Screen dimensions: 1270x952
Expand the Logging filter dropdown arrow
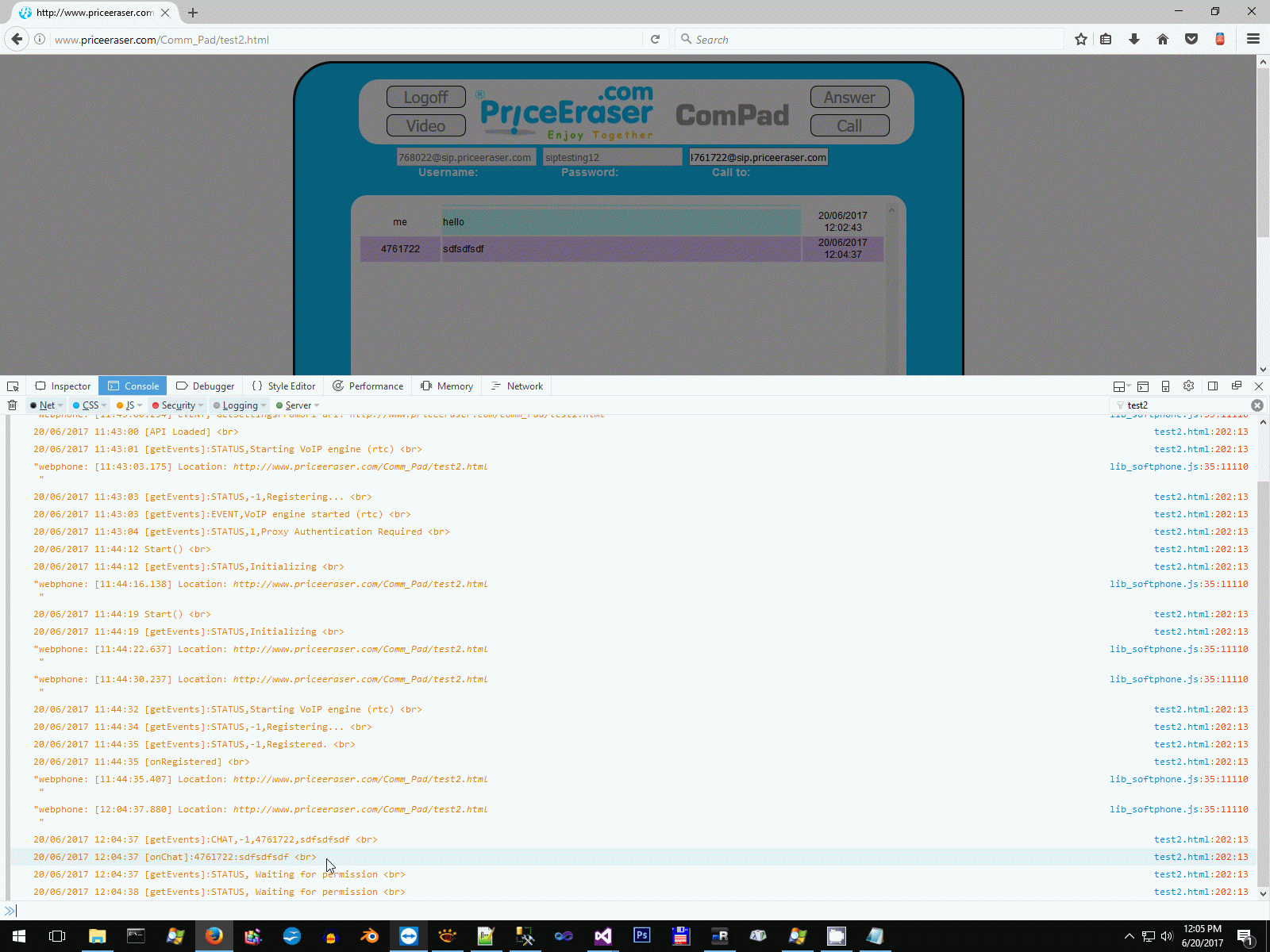[264, 405]
